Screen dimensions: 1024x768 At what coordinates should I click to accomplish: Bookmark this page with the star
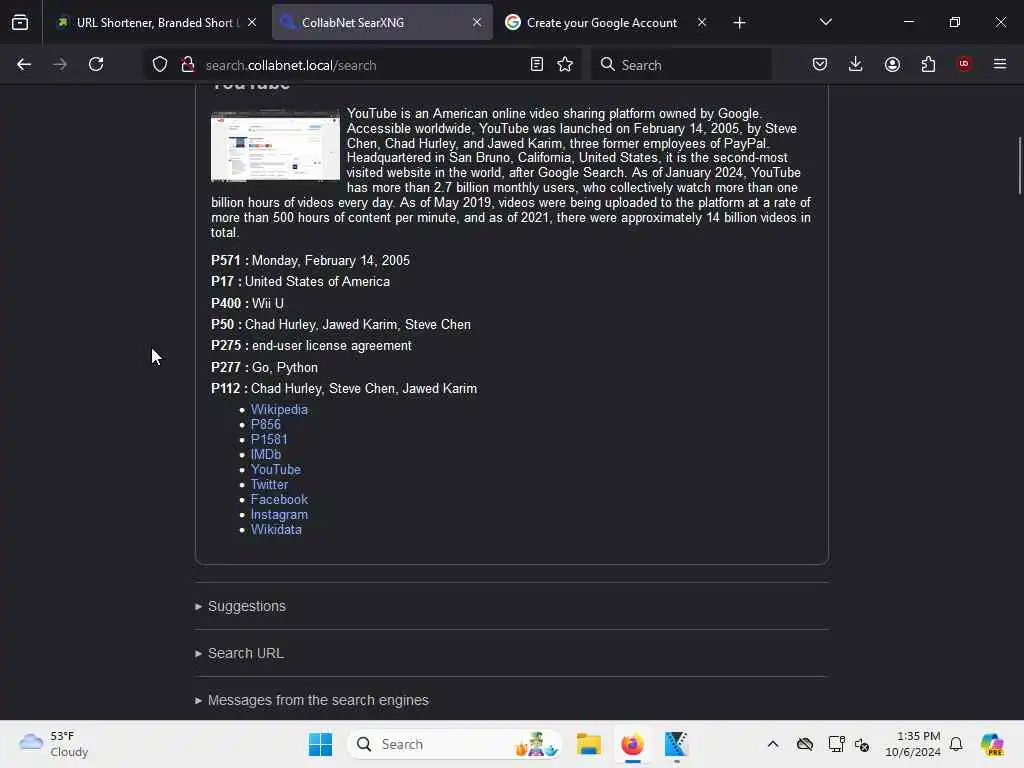tap(565, 64)
